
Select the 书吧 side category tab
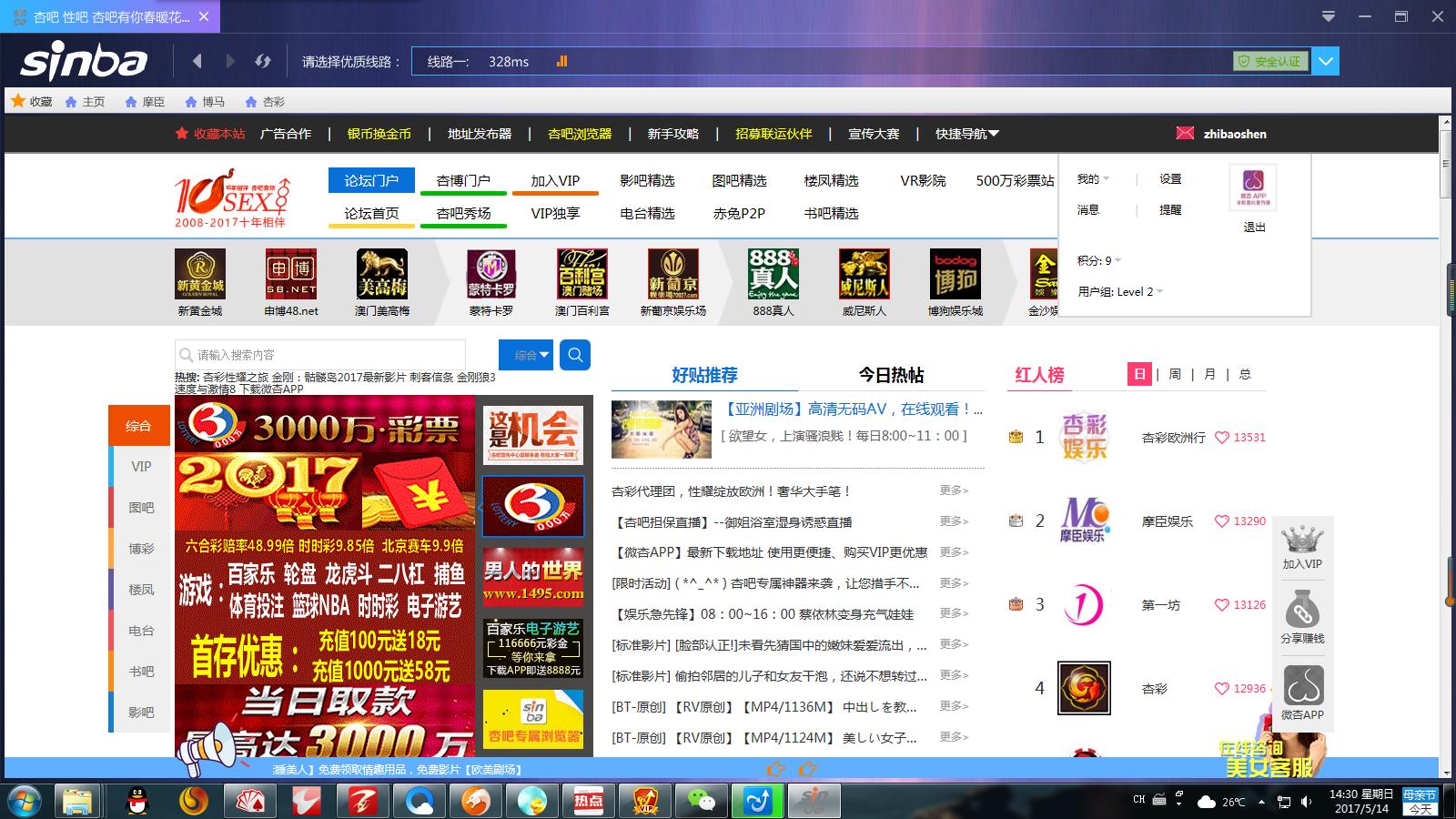139,671
